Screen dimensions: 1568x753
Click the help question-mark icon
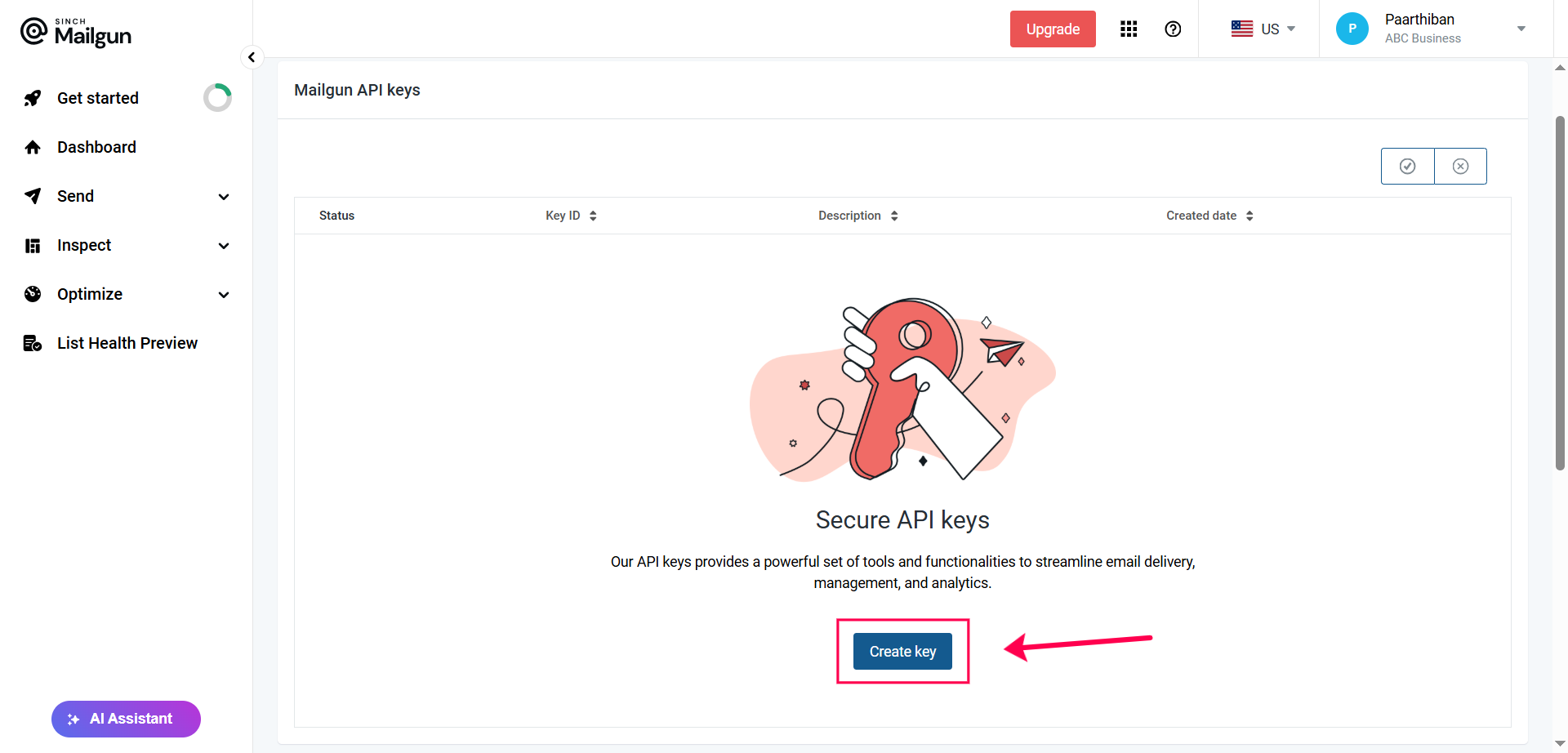click(1173, 29)
